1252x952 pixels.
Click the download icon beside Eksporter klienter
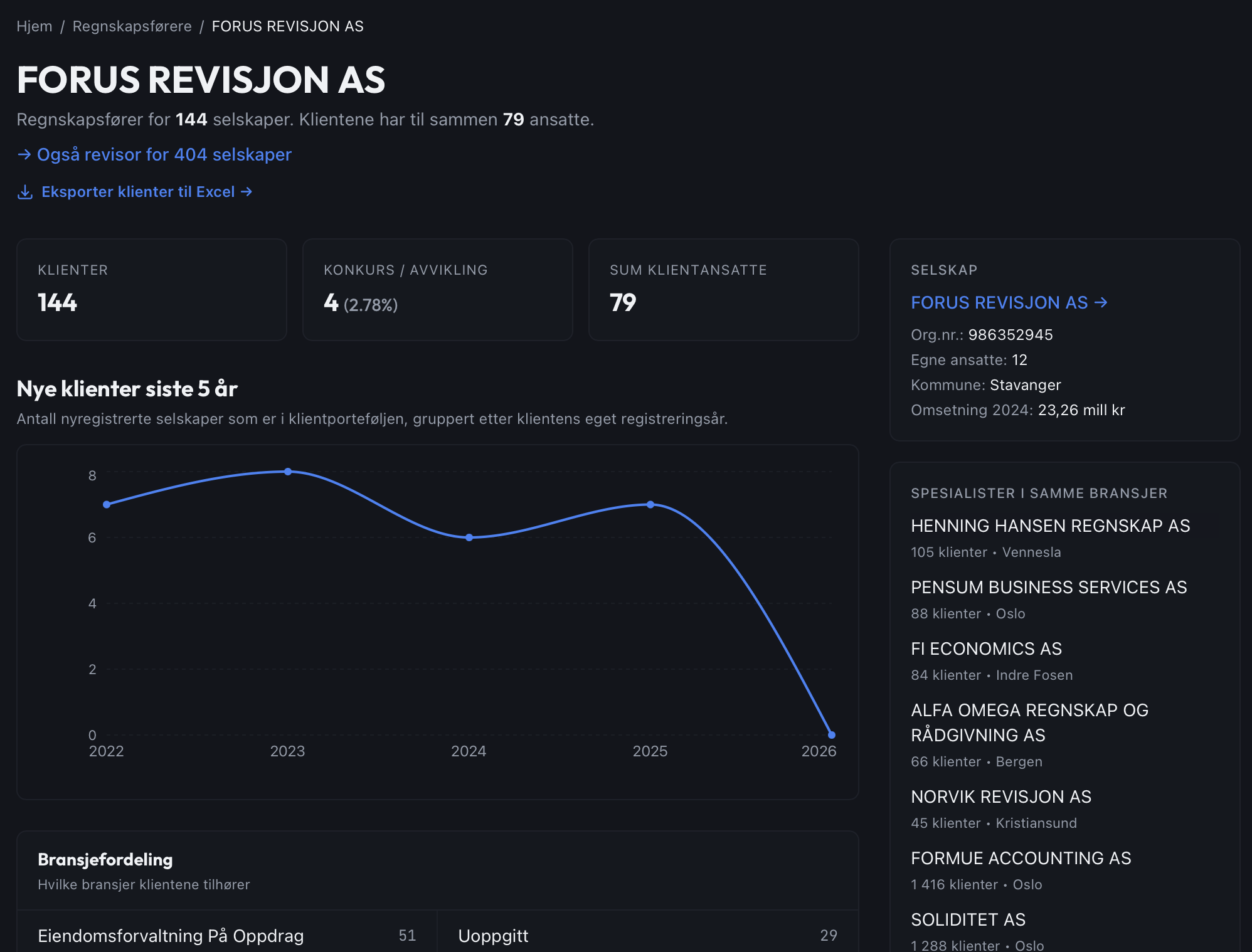pos(25,192)
